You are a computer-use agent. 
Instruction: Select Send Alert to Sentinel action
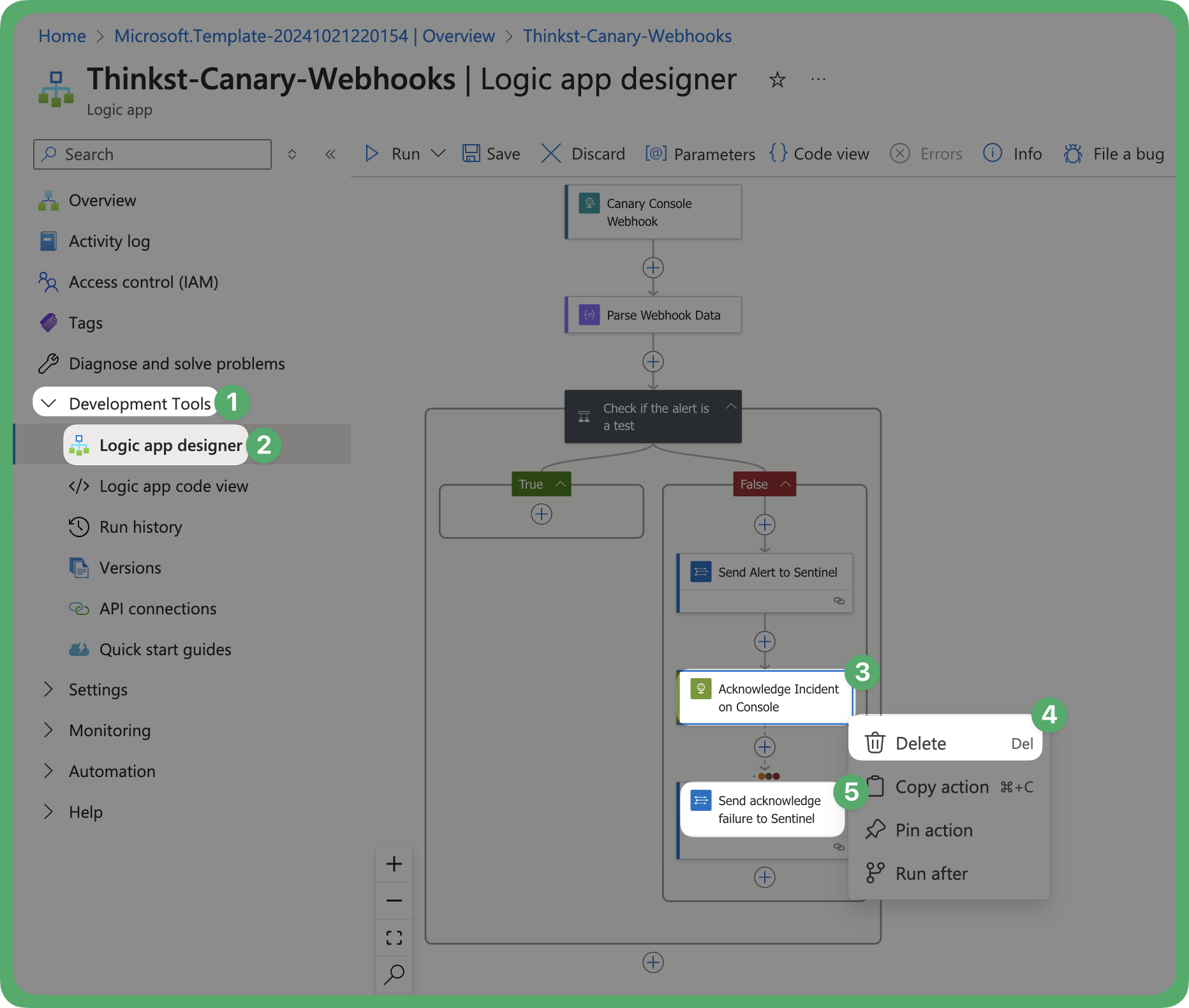[765, 582]
